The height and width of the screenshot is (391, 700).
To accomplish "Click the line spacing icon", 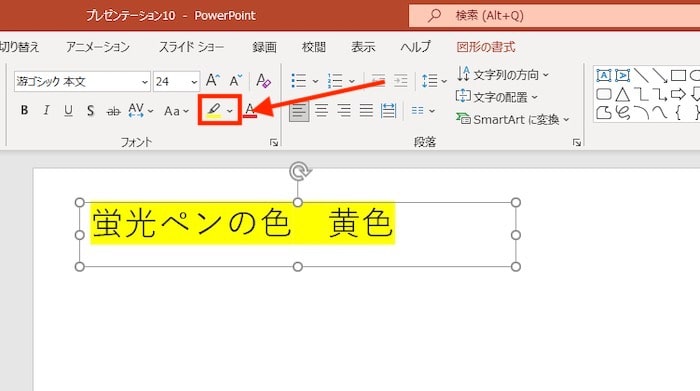I will point(429,81).
